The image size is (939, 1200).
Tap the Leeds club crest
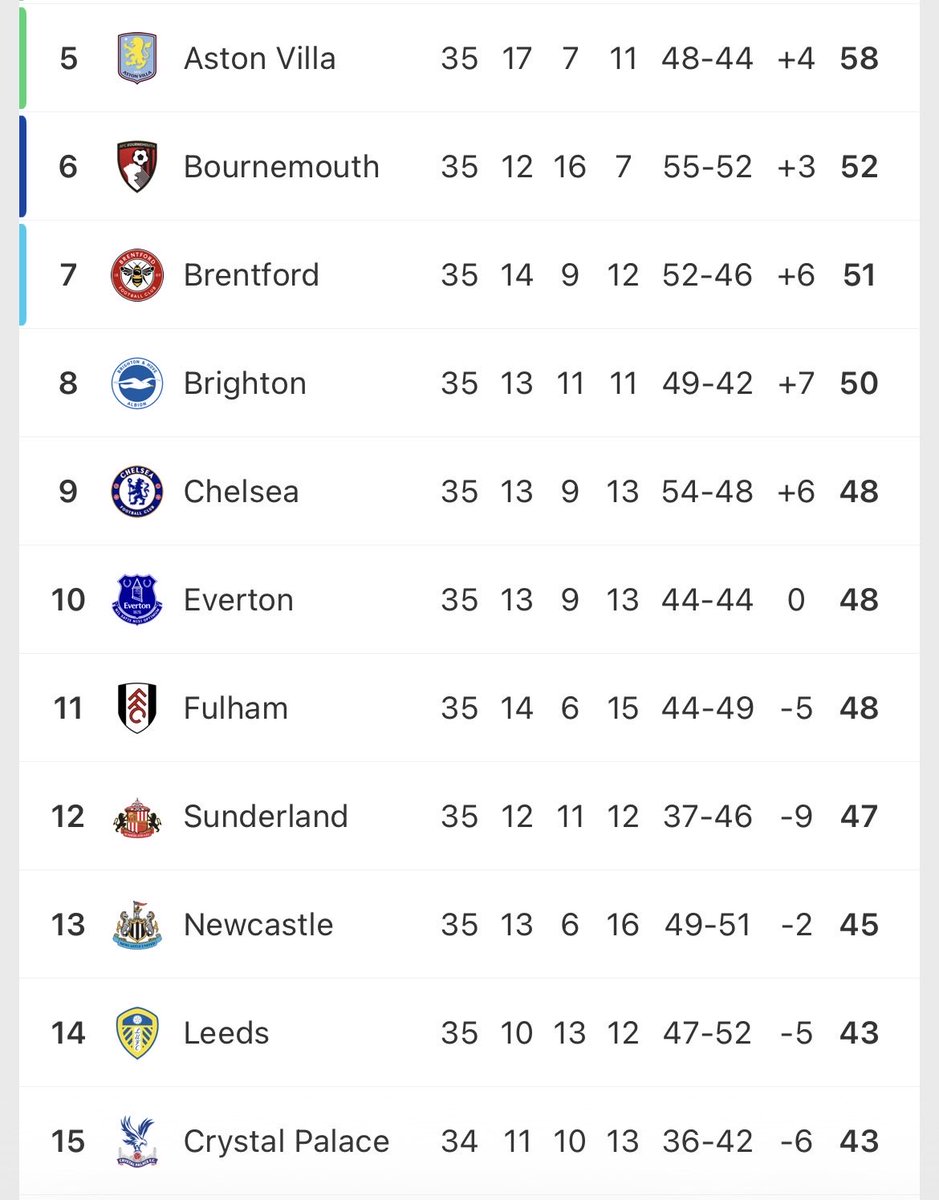coord(137,1033)
